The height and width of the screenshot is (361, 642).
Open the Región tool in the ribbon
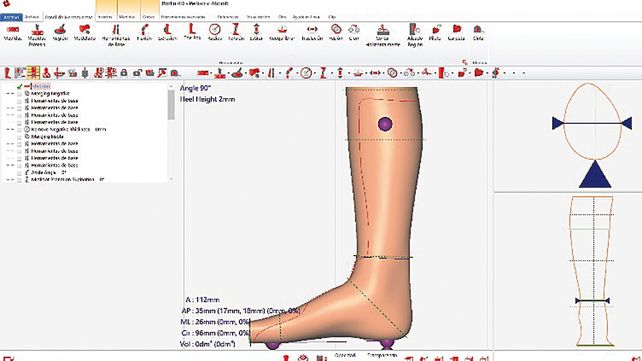click(x=60, y=33)
